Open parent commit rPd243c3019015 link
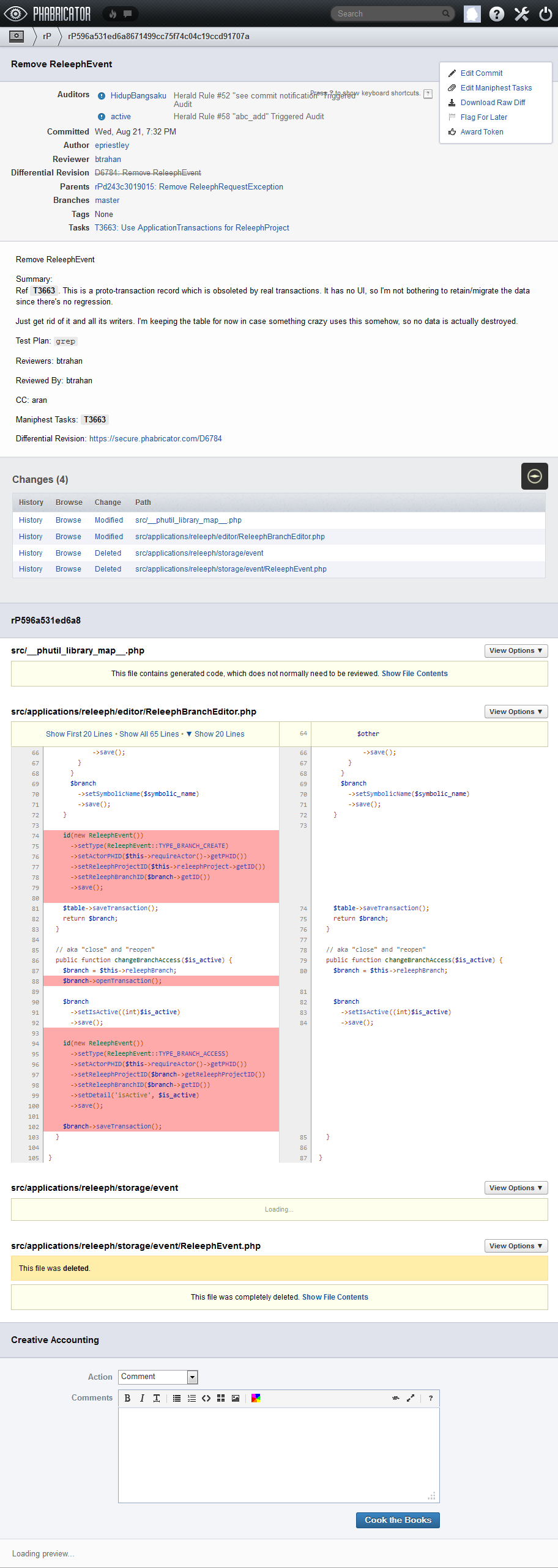This screenshot has width=558, height=1568. click(189, 187)
